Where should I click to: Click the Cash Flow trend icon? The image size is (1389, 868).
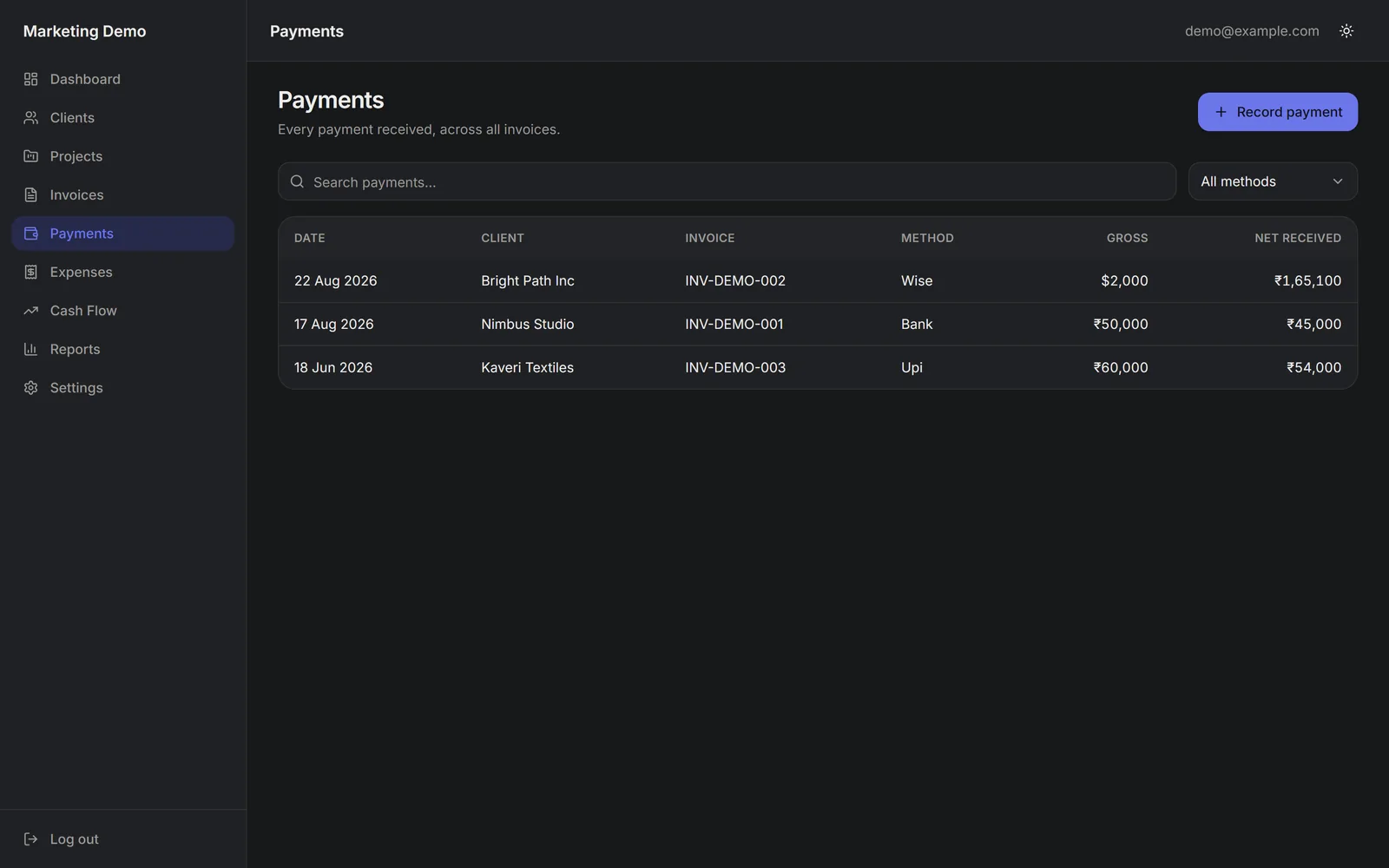[31, 311]
